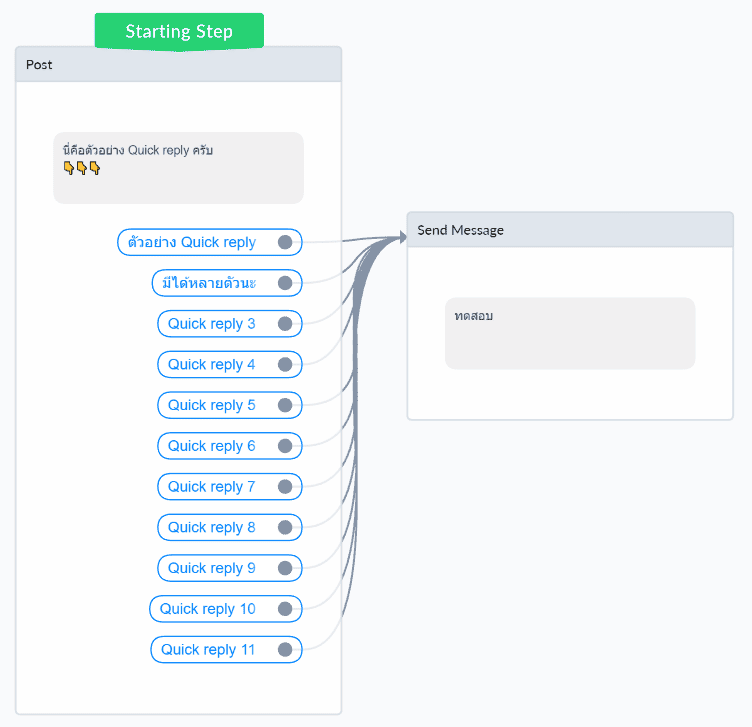This screenshot has width=752, height=727.
Task: Click the connector dot on มีได้หลายตัวนะ
Action: 285,283
